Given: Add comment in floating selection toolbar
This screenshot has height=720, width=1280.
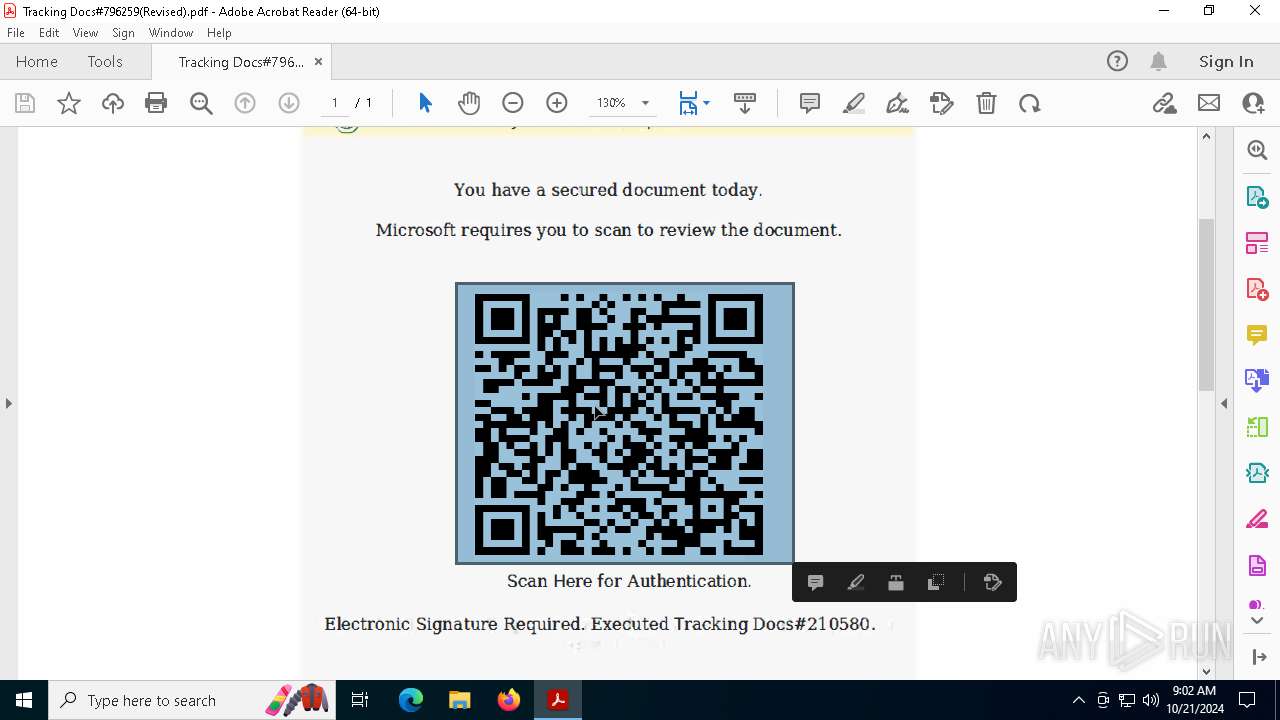Looking at the screenshot, I should [816, 582].
